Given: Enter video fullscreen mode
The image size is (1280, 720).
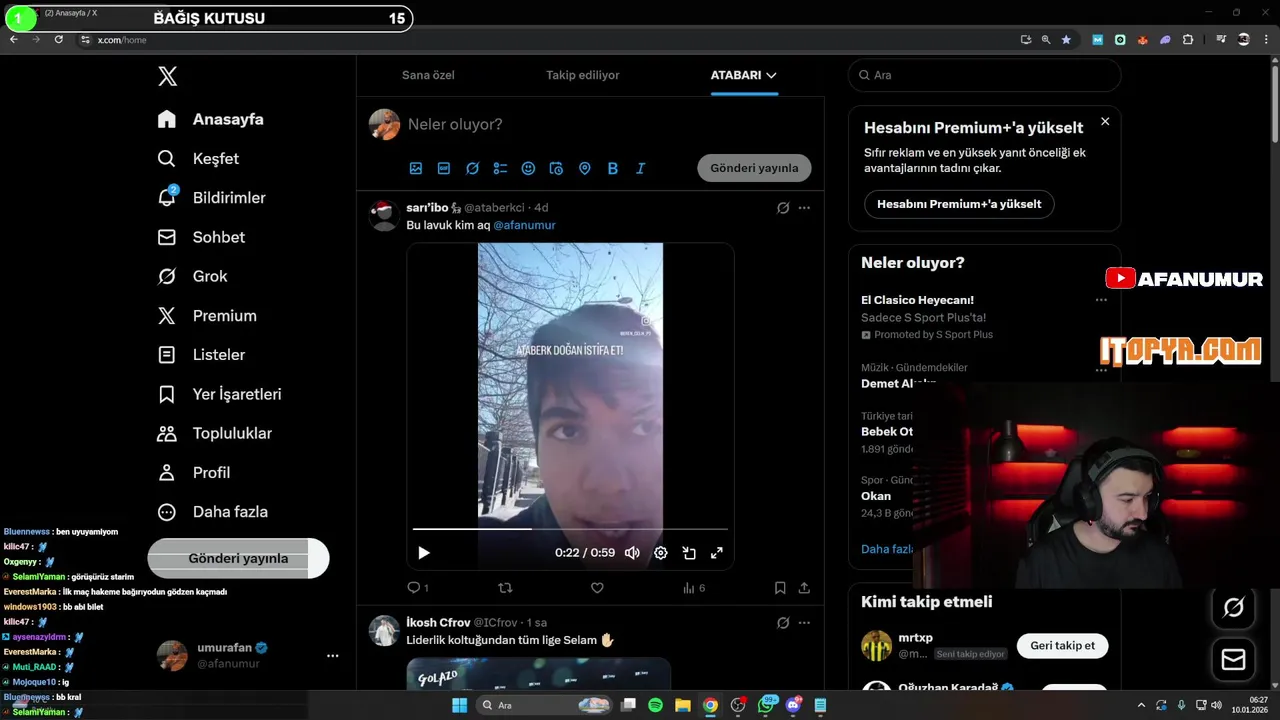Looking at the screenshot, I should pos(717,553).
